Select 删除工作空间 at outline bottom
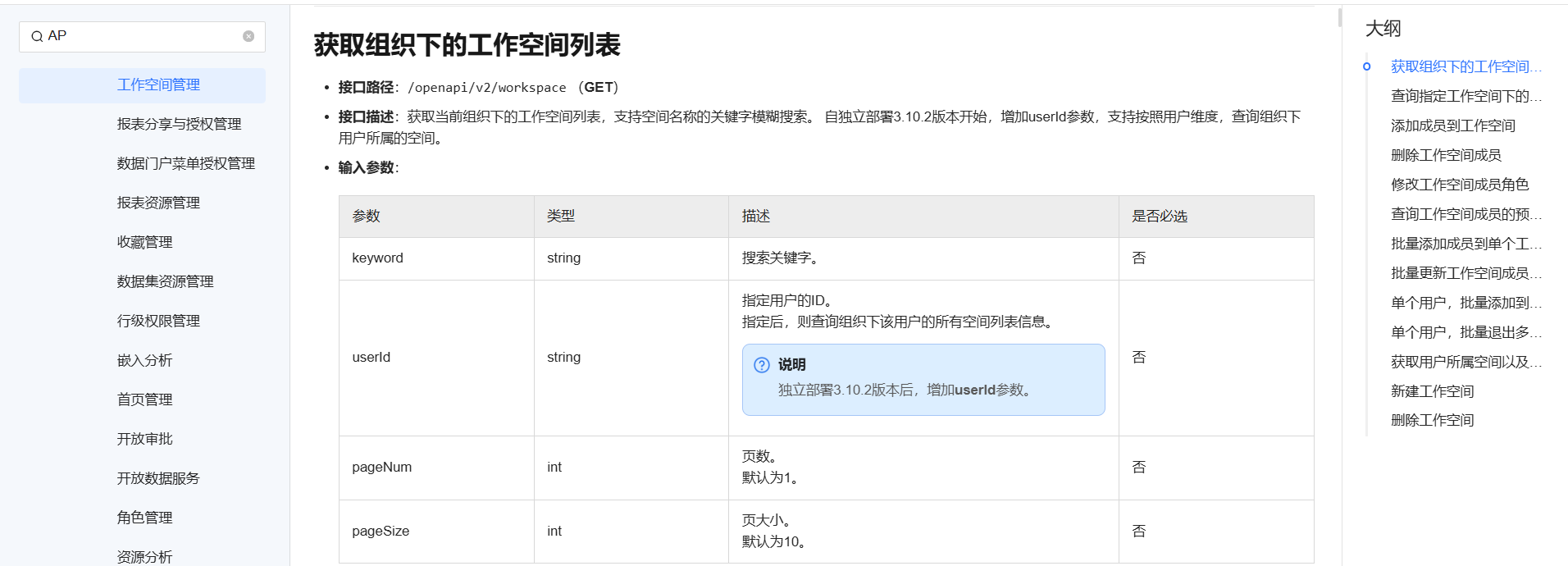The image size is (1568, 566). (x=1432, y=420)
